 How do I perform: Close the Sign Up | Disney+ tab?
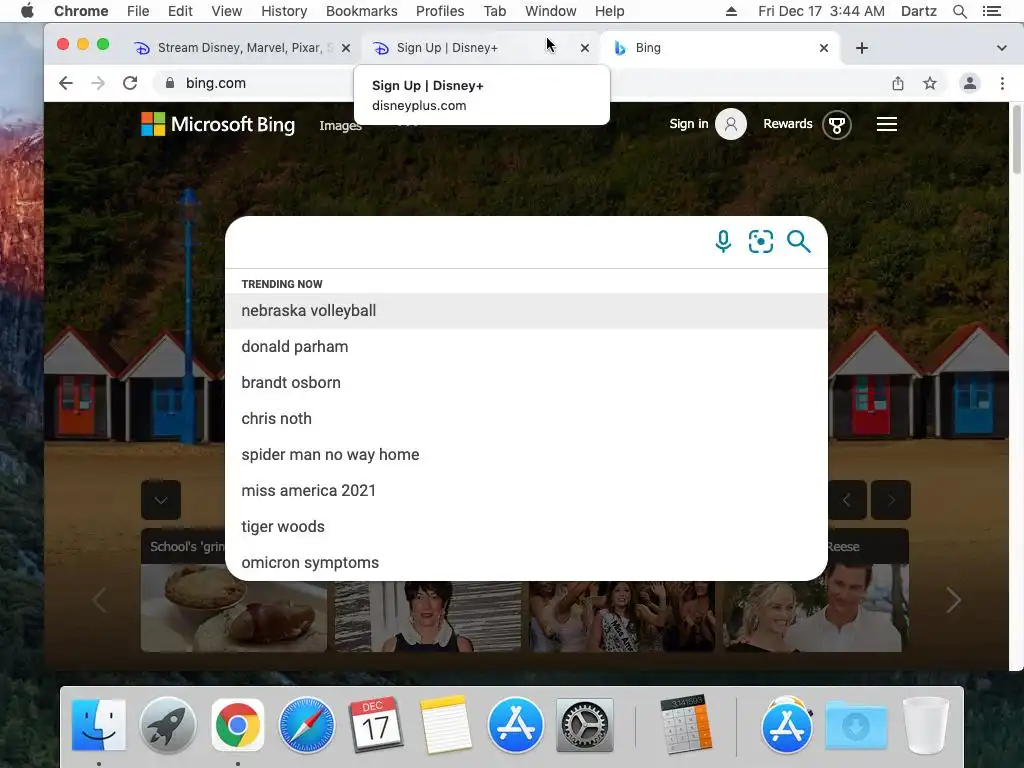click(x=584, y=48)
